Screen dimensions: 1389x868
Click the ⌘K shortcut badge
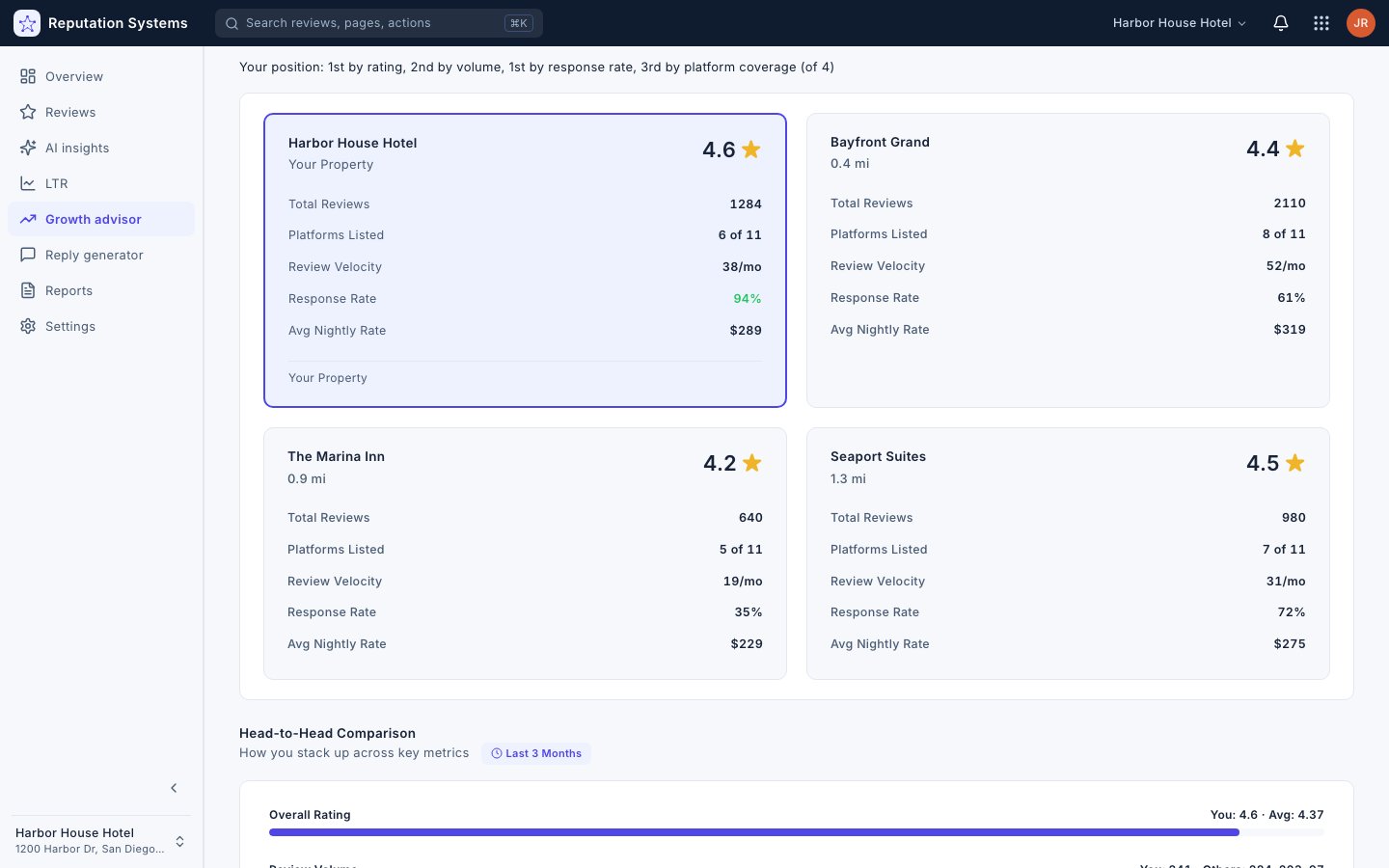coord(519,23)
